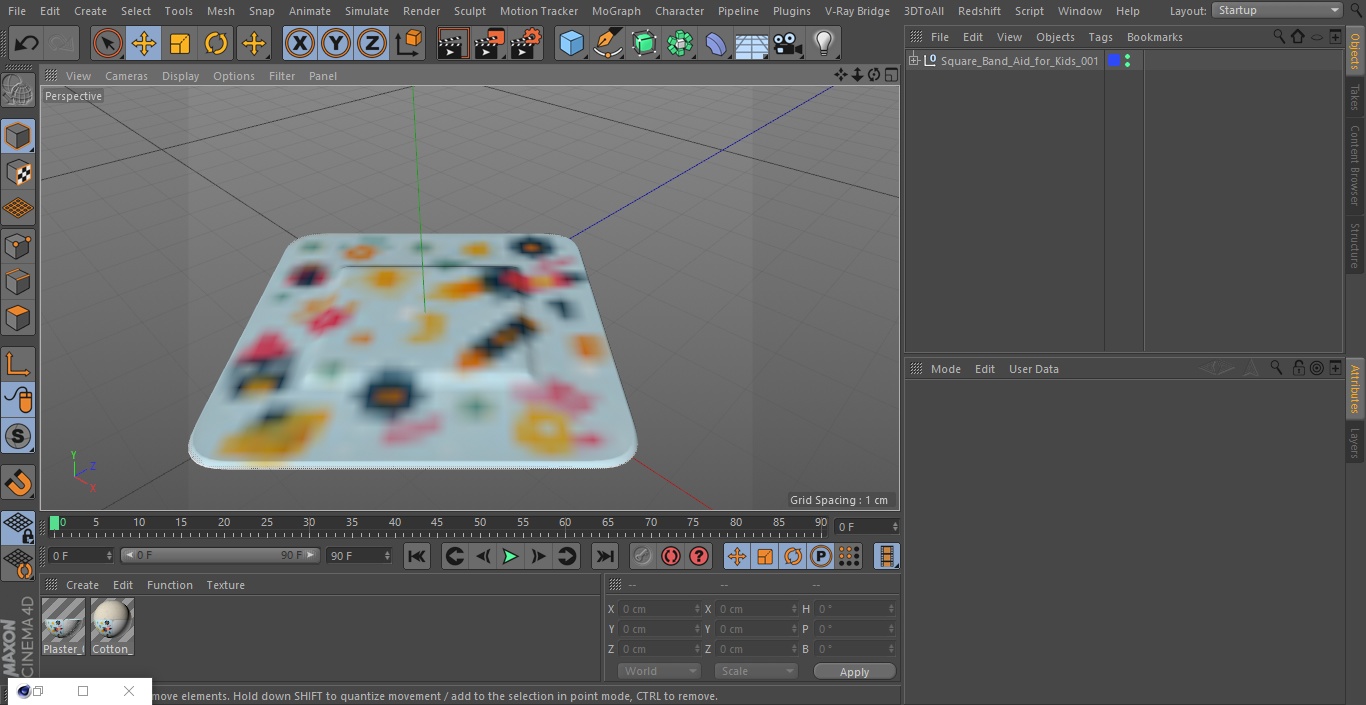1366x705 pixels.
Task: Open the spline pen tool
Action: tap(607, 44)
